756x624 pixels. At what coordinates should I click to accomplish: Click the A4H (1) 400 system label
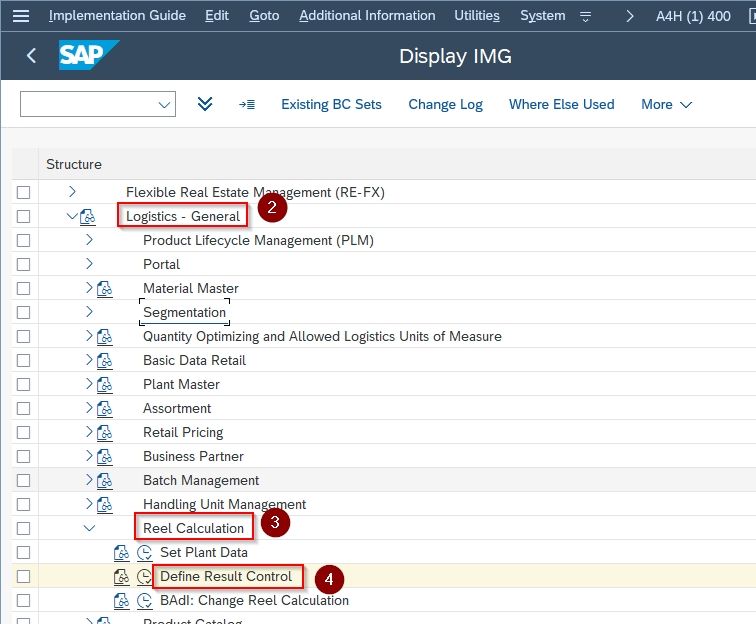click(x=693, y=16)
